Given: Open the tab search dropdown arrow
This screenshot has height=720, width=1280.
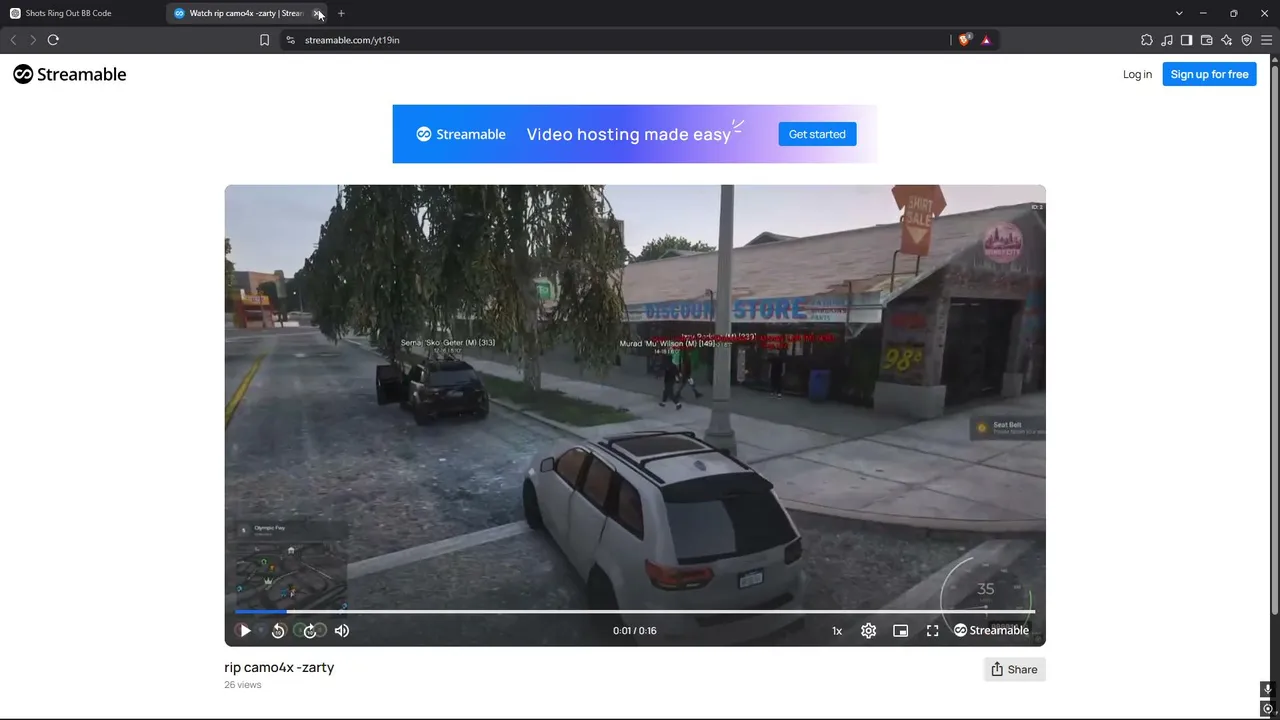Looking at the screenshot, I should click(1179, 13).
